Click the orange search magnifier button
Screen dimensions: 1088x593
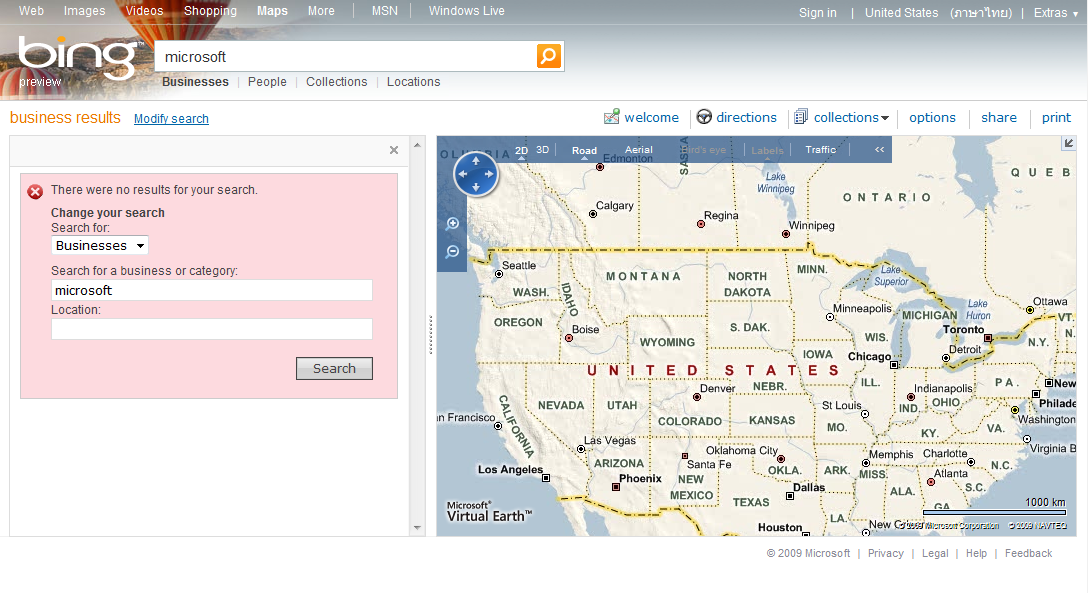click(x=548, y=56)
